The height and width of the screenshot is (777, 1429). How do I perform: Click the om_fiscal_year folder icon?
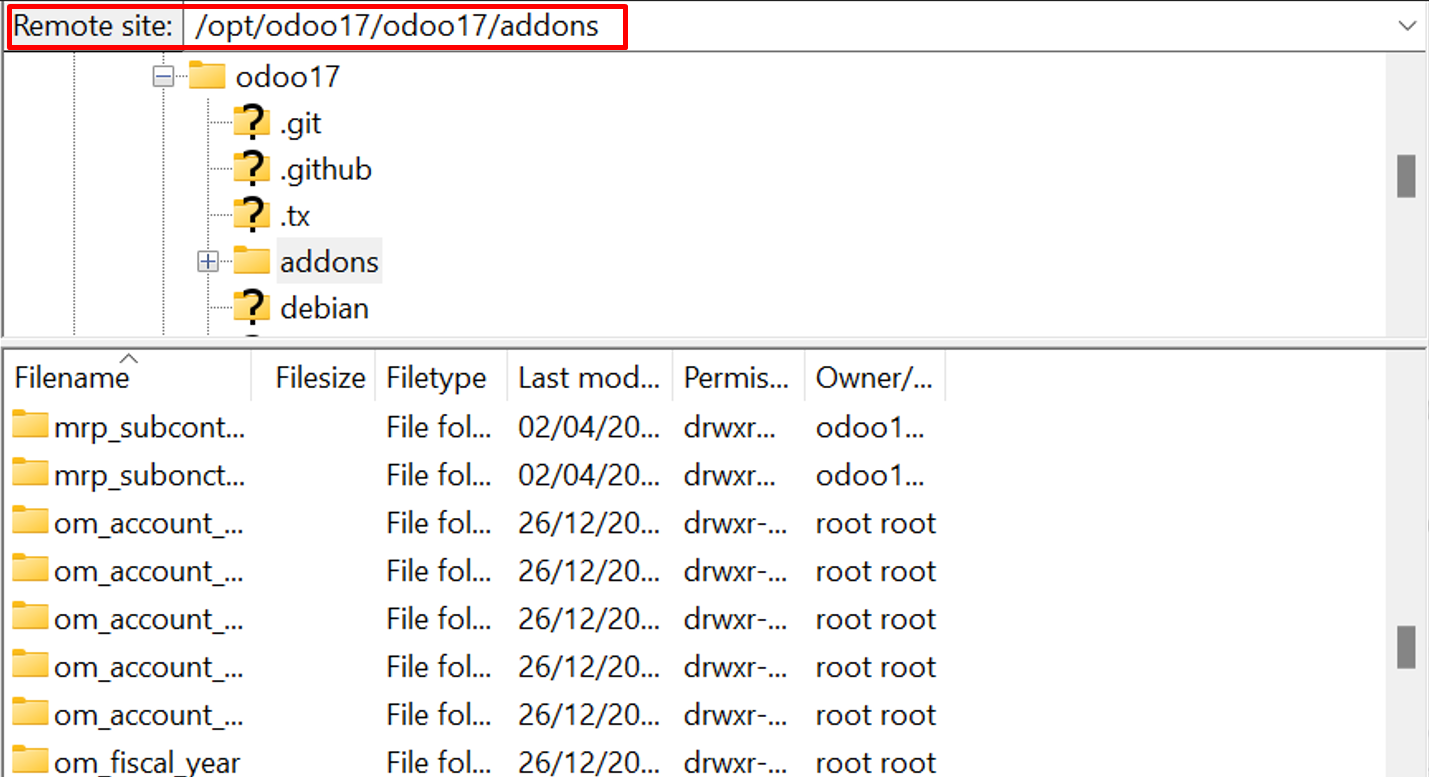click(x=30, y=762)
